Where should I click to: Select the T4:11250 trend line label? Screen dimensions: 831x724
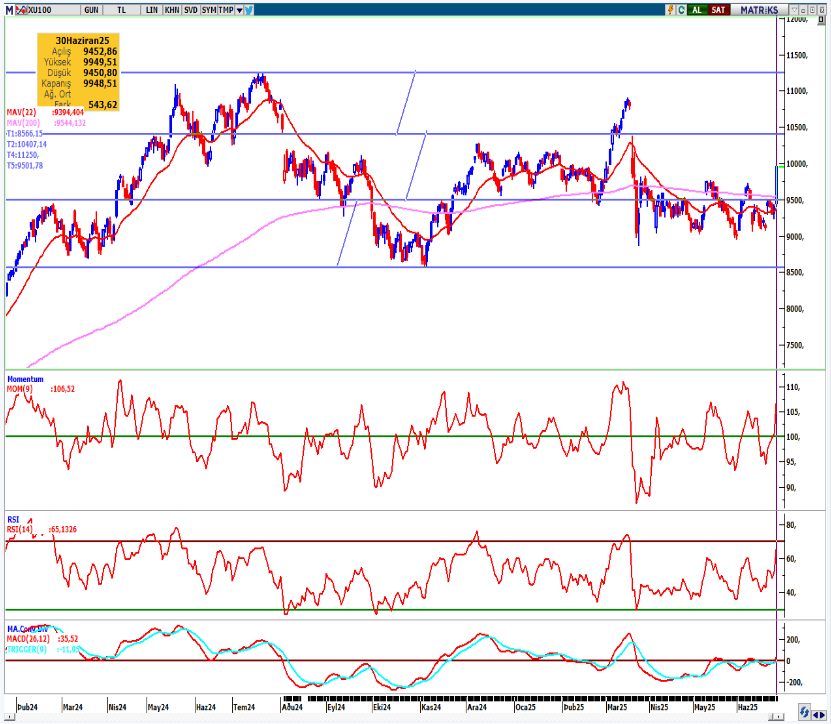point(22,155)
